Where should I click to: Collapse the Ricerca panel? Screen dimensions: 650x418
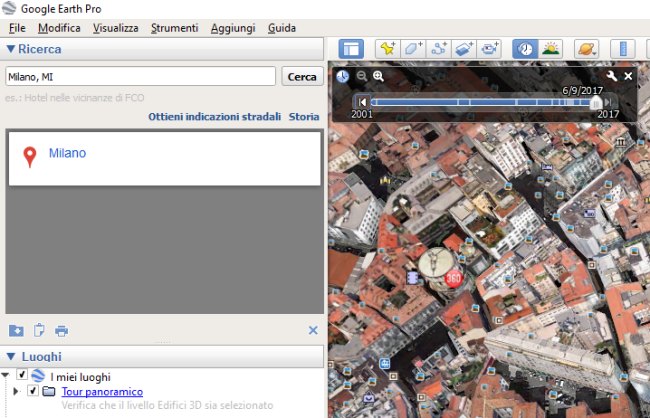pyautogui.click(x=11, y=49)
